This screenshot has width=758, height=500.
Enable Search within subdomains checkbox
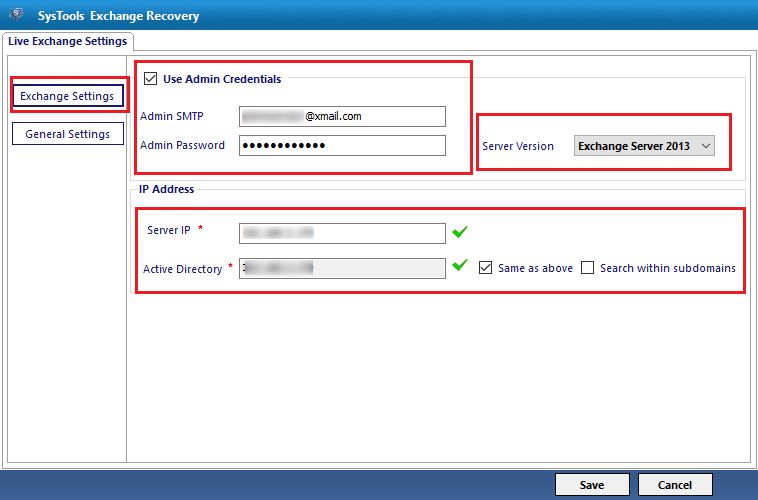point(587,267)
